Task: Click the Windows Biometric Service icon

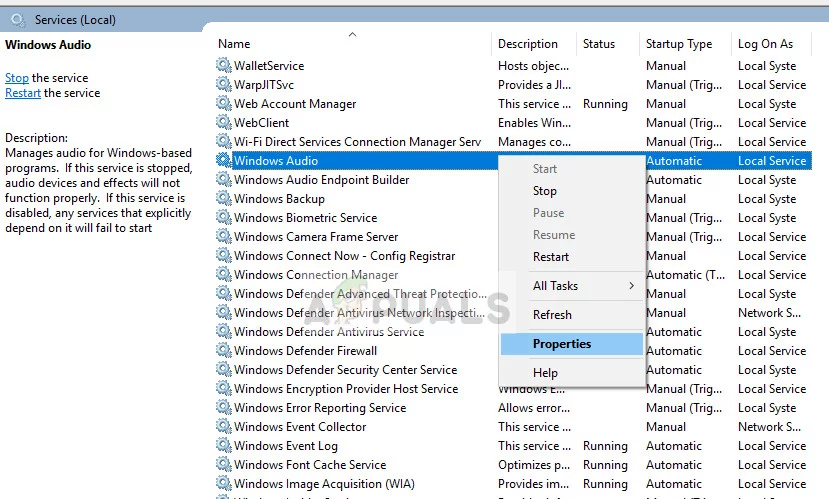Action: [224, 217]
